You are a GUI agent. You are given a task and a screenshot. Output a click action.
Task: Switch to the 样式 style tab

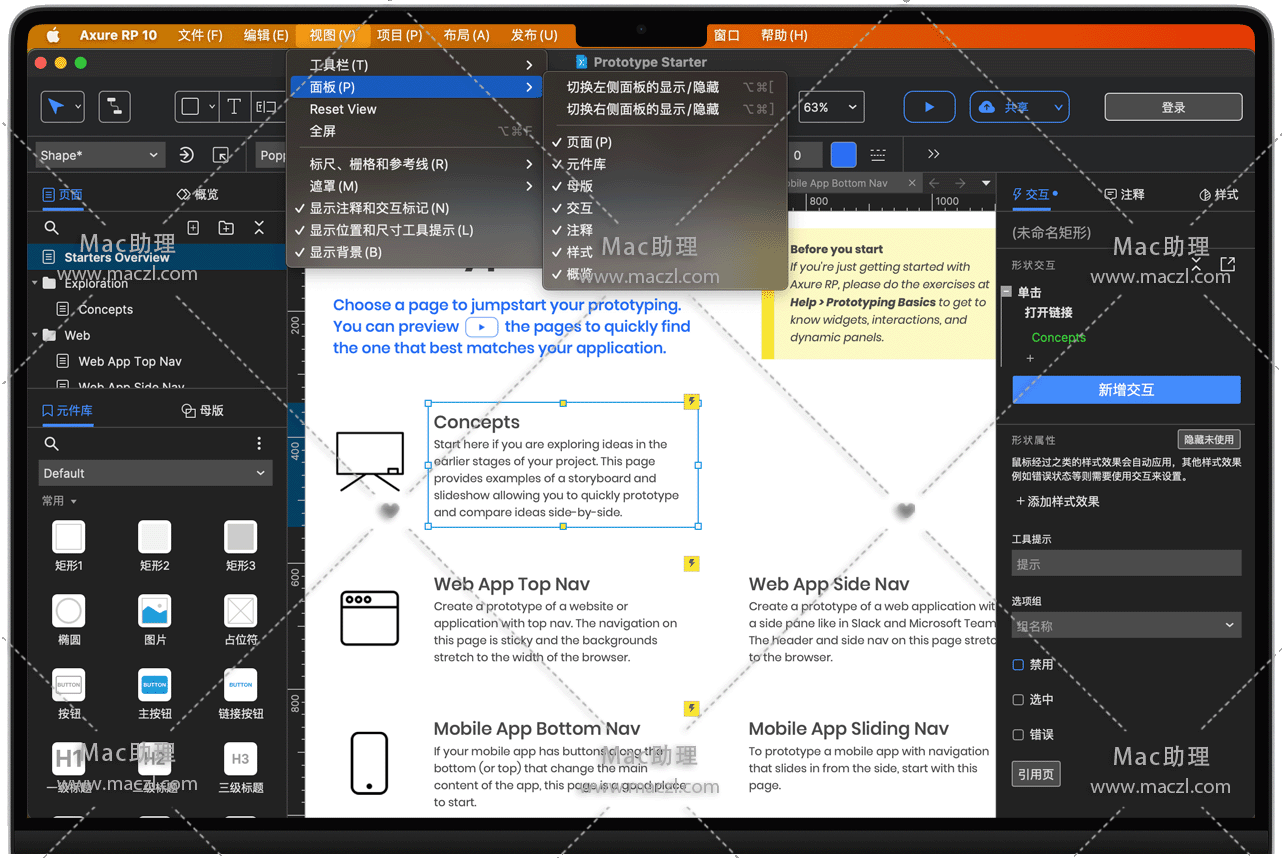1219,194
